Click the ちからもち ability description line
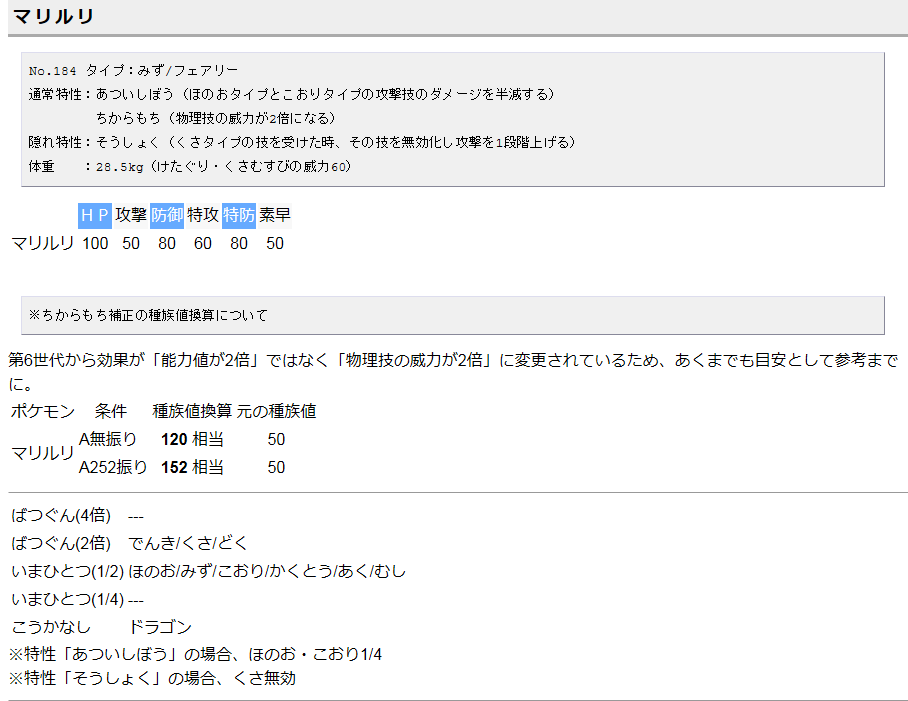Screen dimensions: 908x701 [215, 118]
